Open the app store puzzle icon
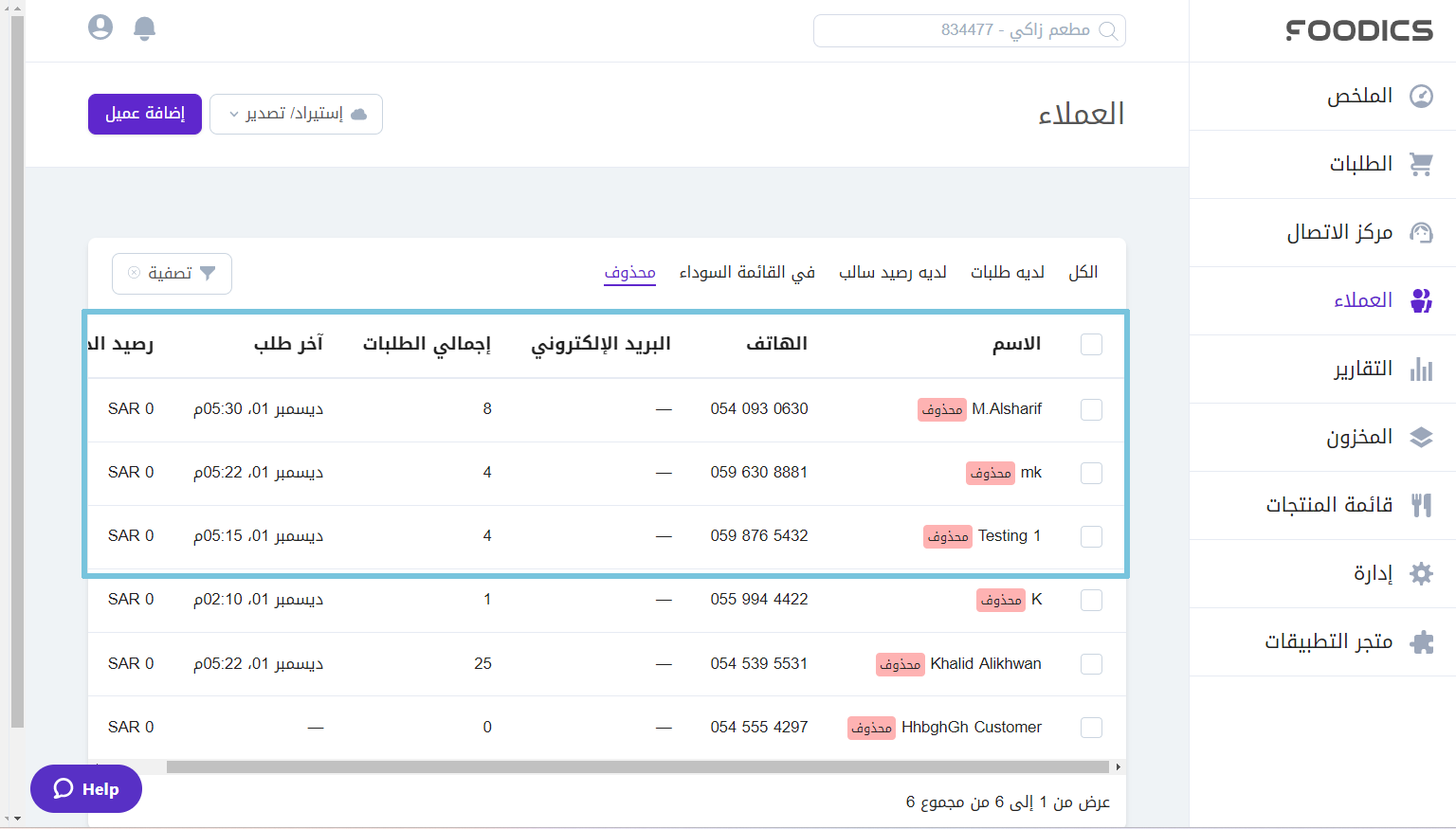This screenshot has width=1456, height=829. coord(1421,642)
